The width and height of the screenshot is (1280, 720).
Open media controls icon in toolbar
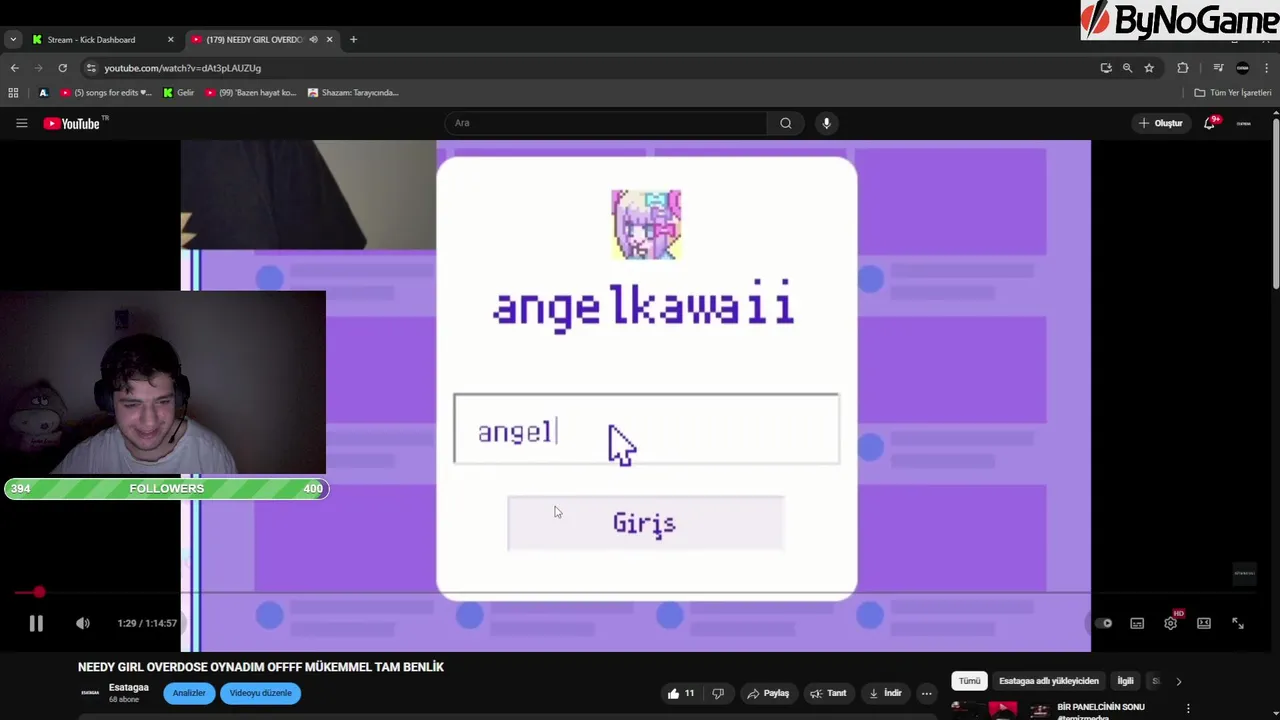coord(1218,68)
